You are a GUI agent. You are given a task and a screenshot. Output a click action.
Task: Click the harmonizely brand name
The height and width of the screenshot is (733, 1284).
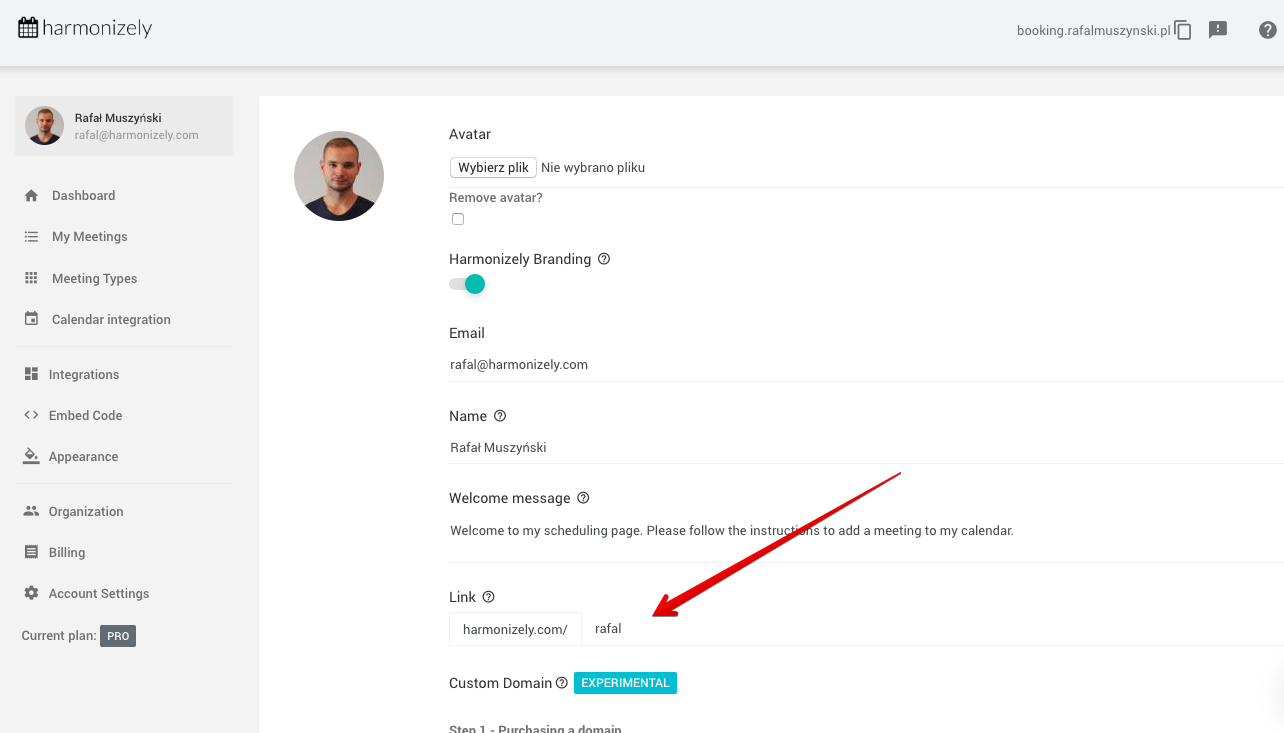tap(97, 28)
